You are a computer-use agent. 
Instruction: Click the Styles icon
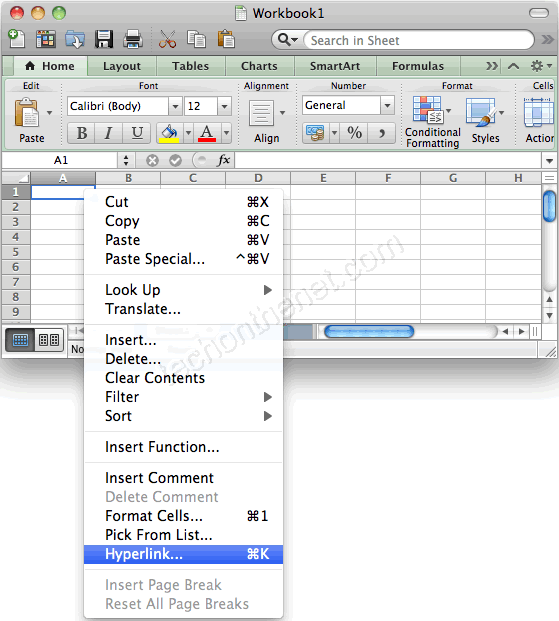click(481, 112)
